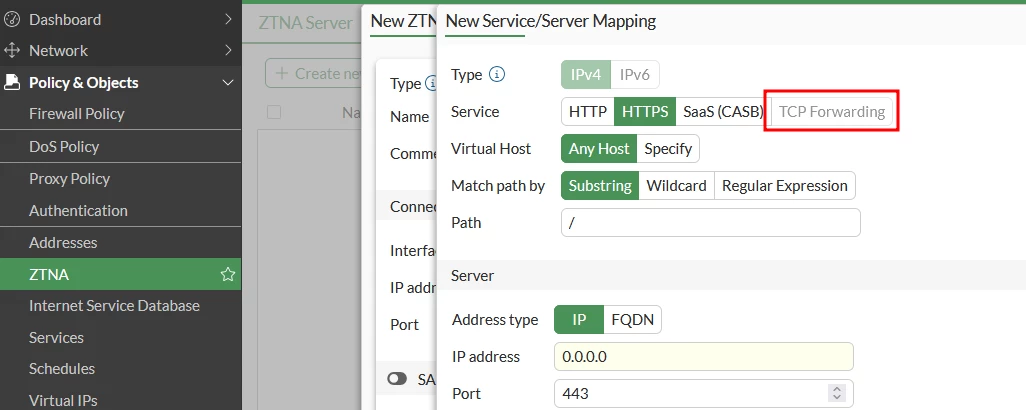The image size is (1026, 410).
Task: Toggle the SA switch in ZTNA panel
Action: [397, 379]
